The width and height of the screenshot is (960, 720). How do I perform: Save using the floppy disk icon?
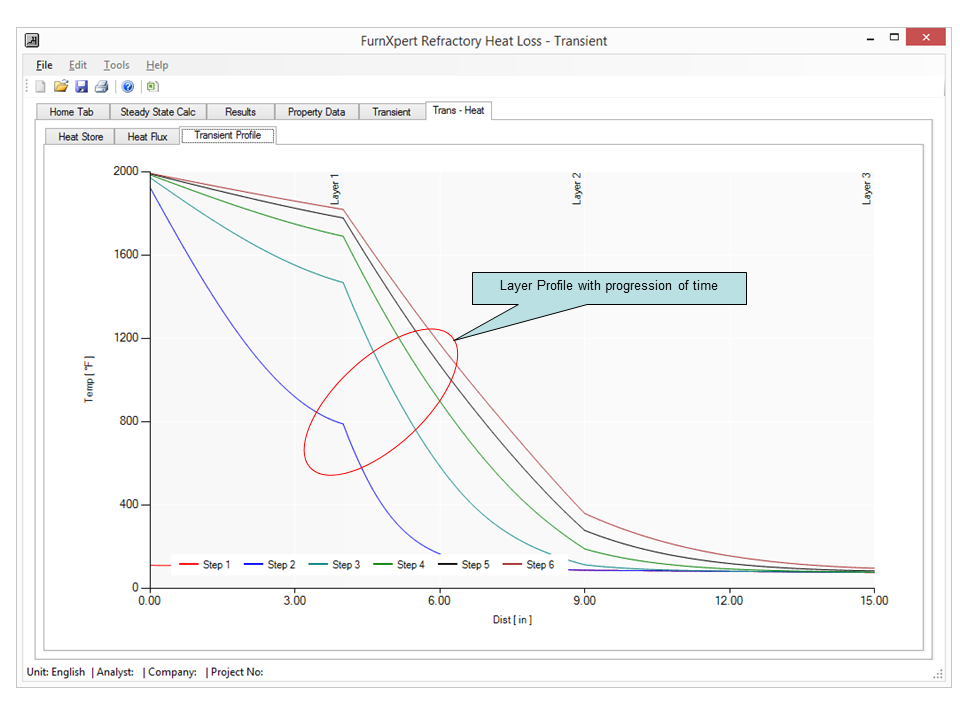tap(81, 86)
